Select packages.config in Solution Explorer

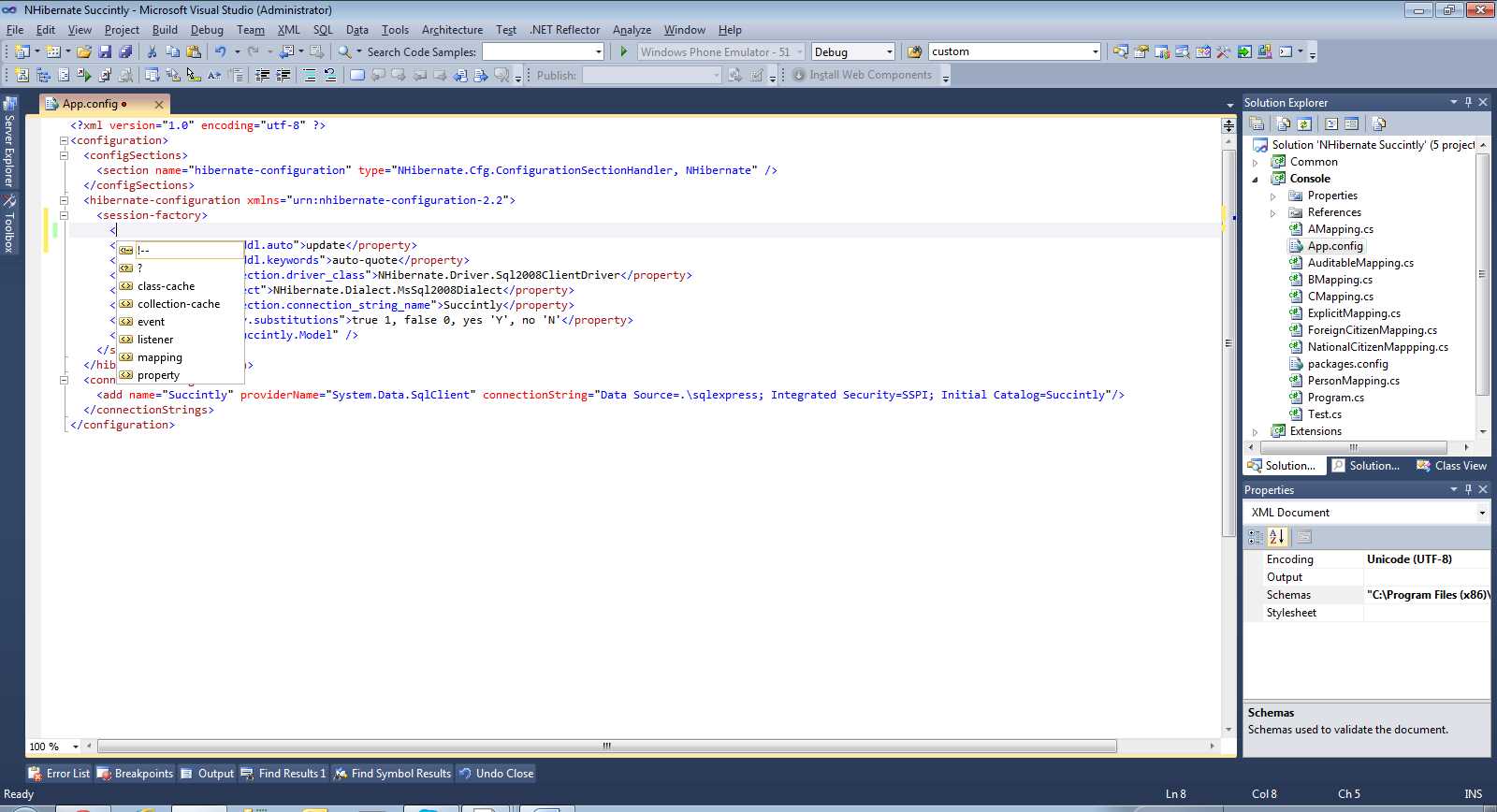coord(1347,364)
